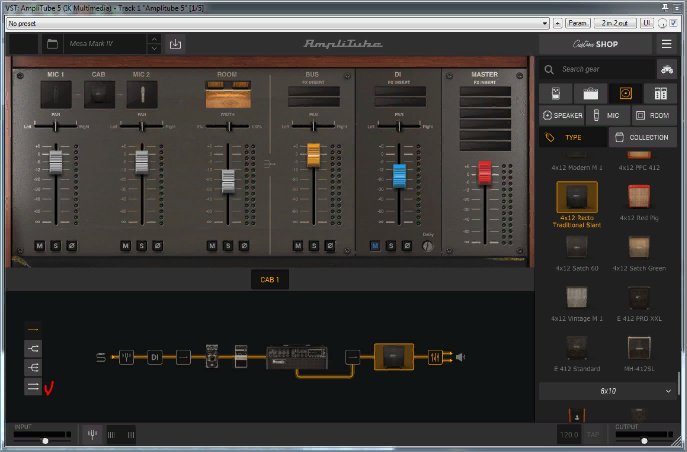The height and width of the screenshot is (452, 687).
Task: Open the hamburger main menu
Action: 666,44
